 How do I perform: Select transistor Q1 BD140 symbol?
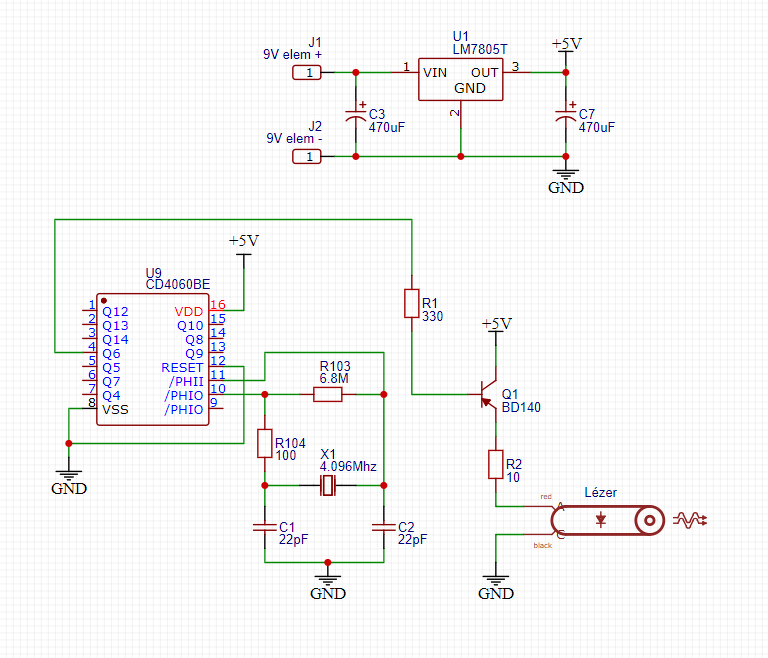point(488,394)
